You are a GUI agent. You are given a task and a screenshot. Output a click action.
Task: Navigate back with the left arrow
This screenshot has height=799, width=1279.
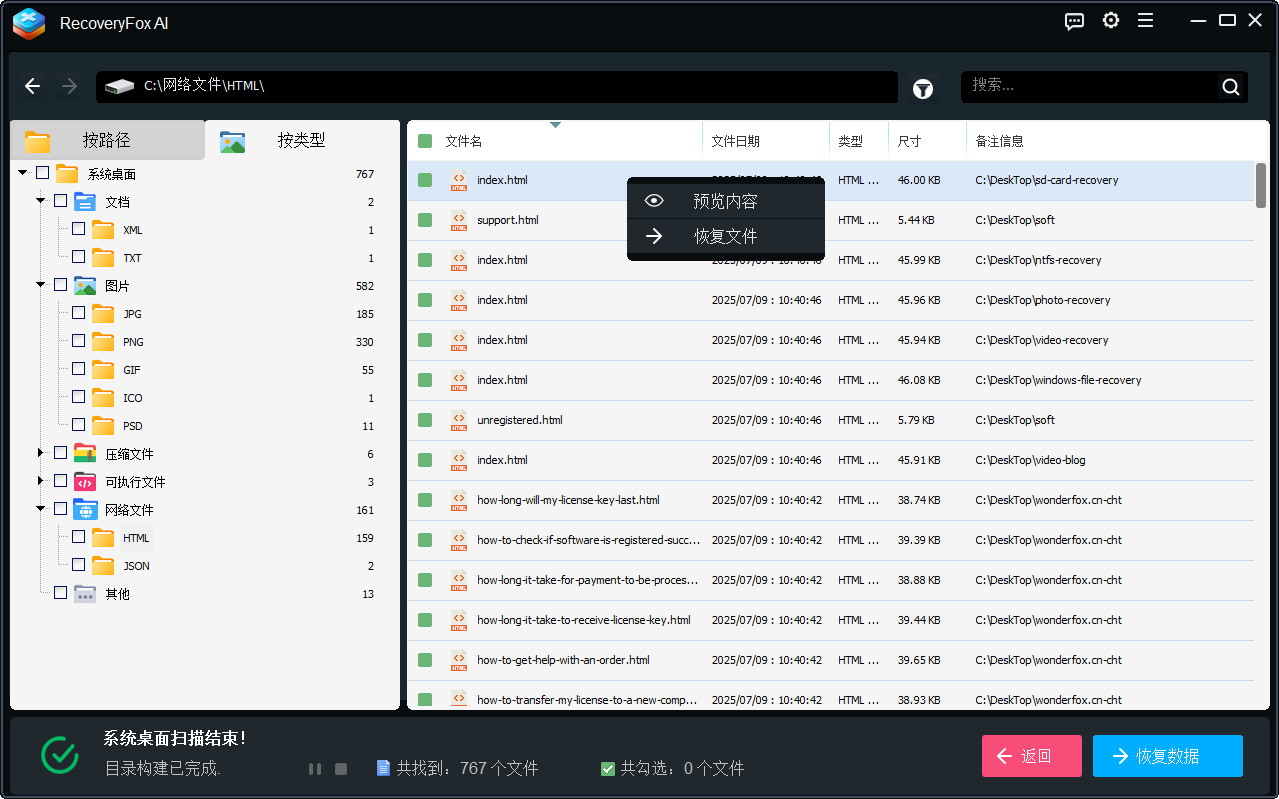click(x=33, y=86)
